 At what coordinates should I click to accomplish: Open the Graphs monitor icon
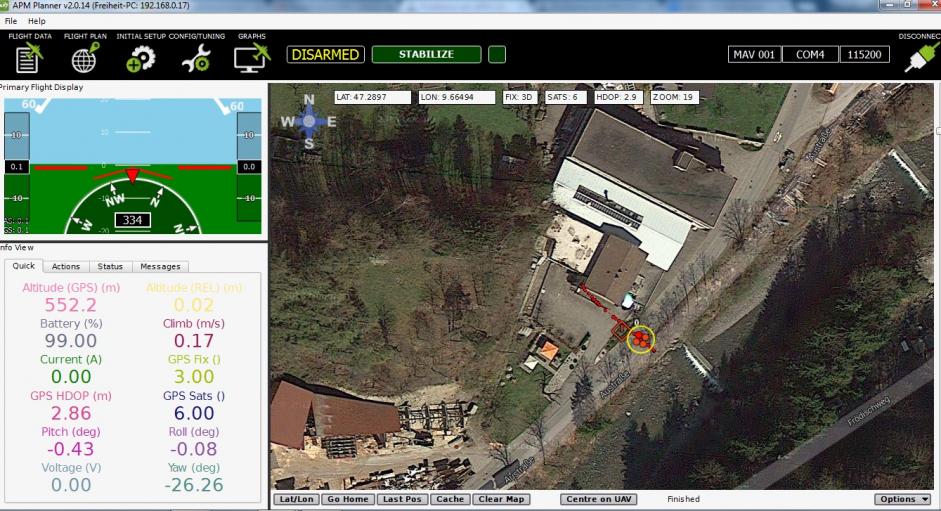pos(252,58)
